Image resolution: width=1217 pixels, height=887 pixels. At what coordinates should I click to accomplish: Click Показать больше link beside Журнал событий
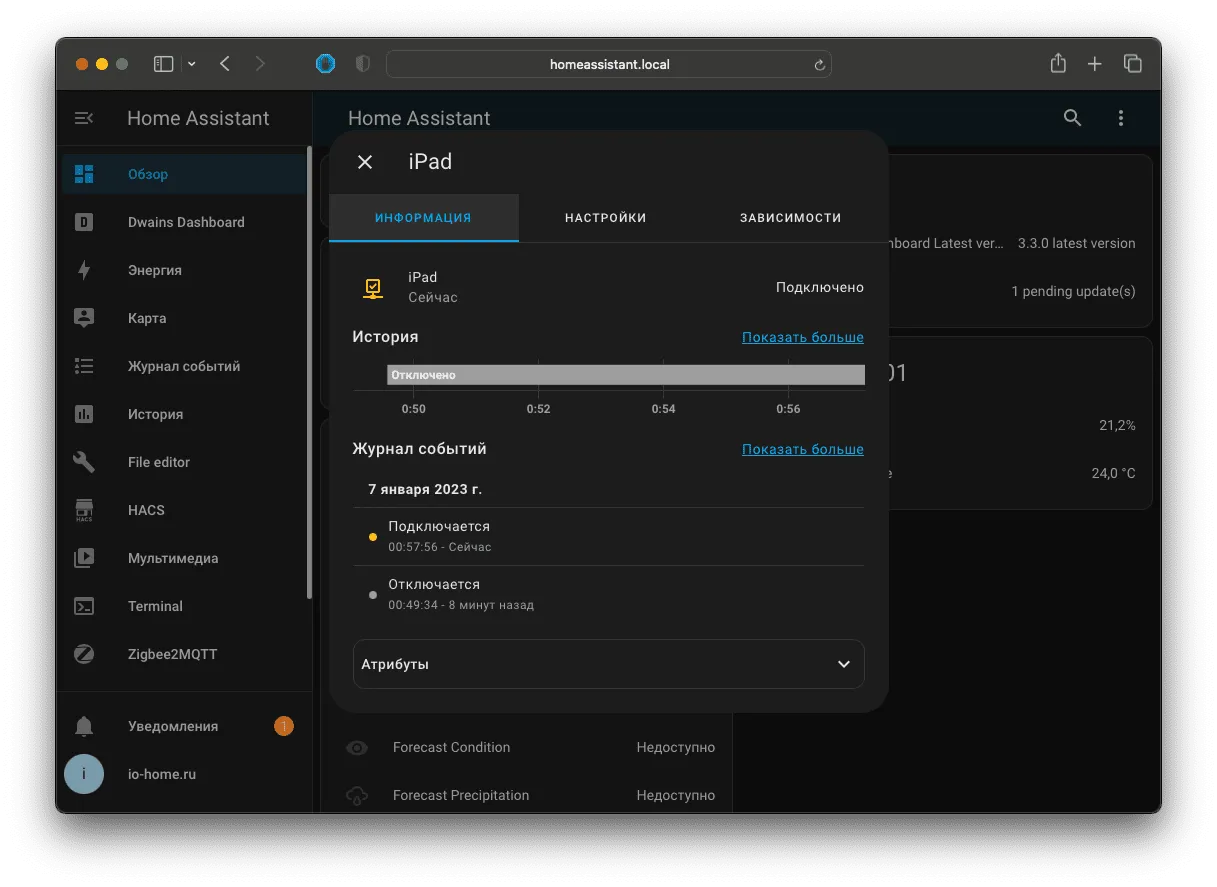tap(802, 449)
